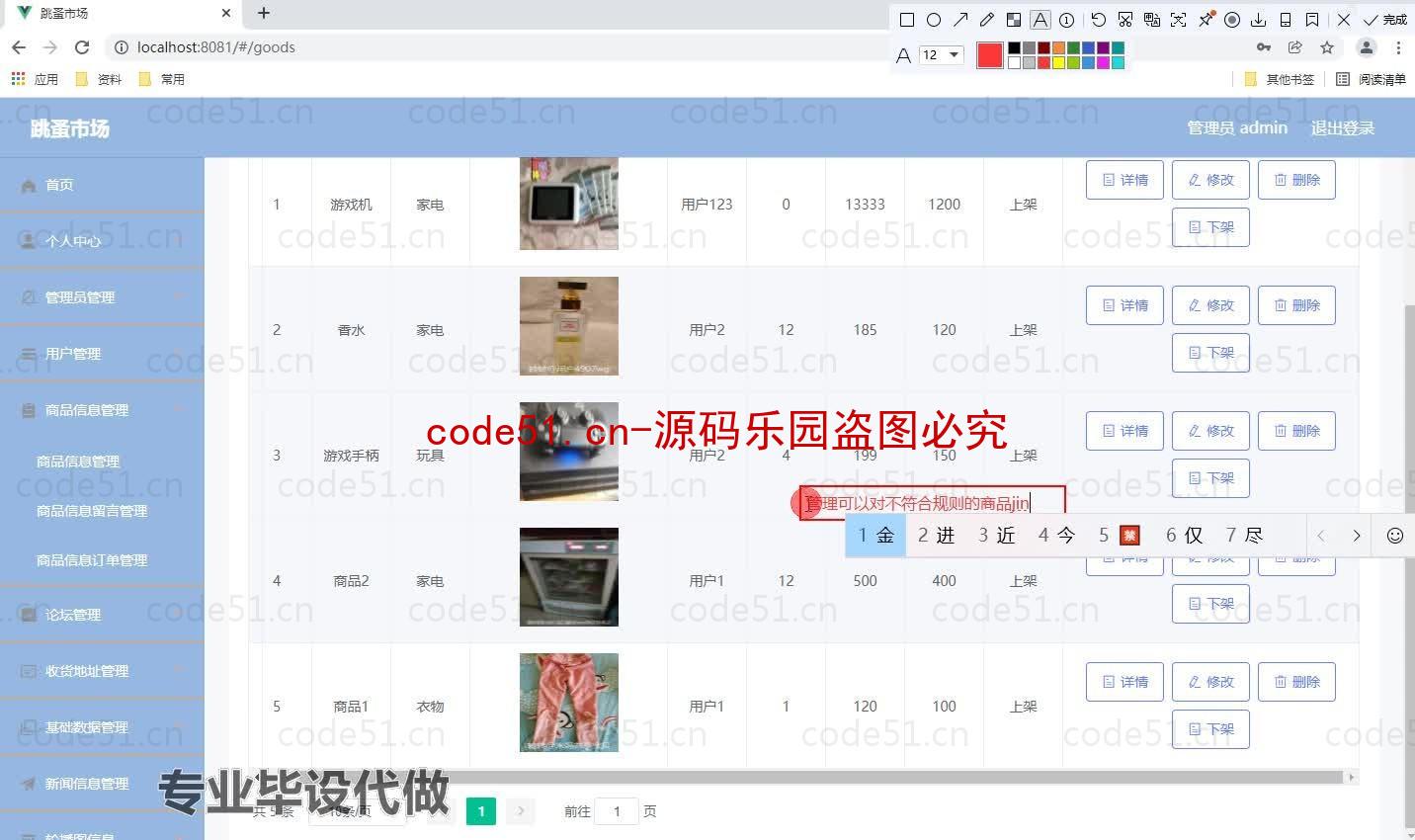Screen dimensions: 1415x840
Task: Pick the orange color swatch
Action: [x=1058, y=47]
